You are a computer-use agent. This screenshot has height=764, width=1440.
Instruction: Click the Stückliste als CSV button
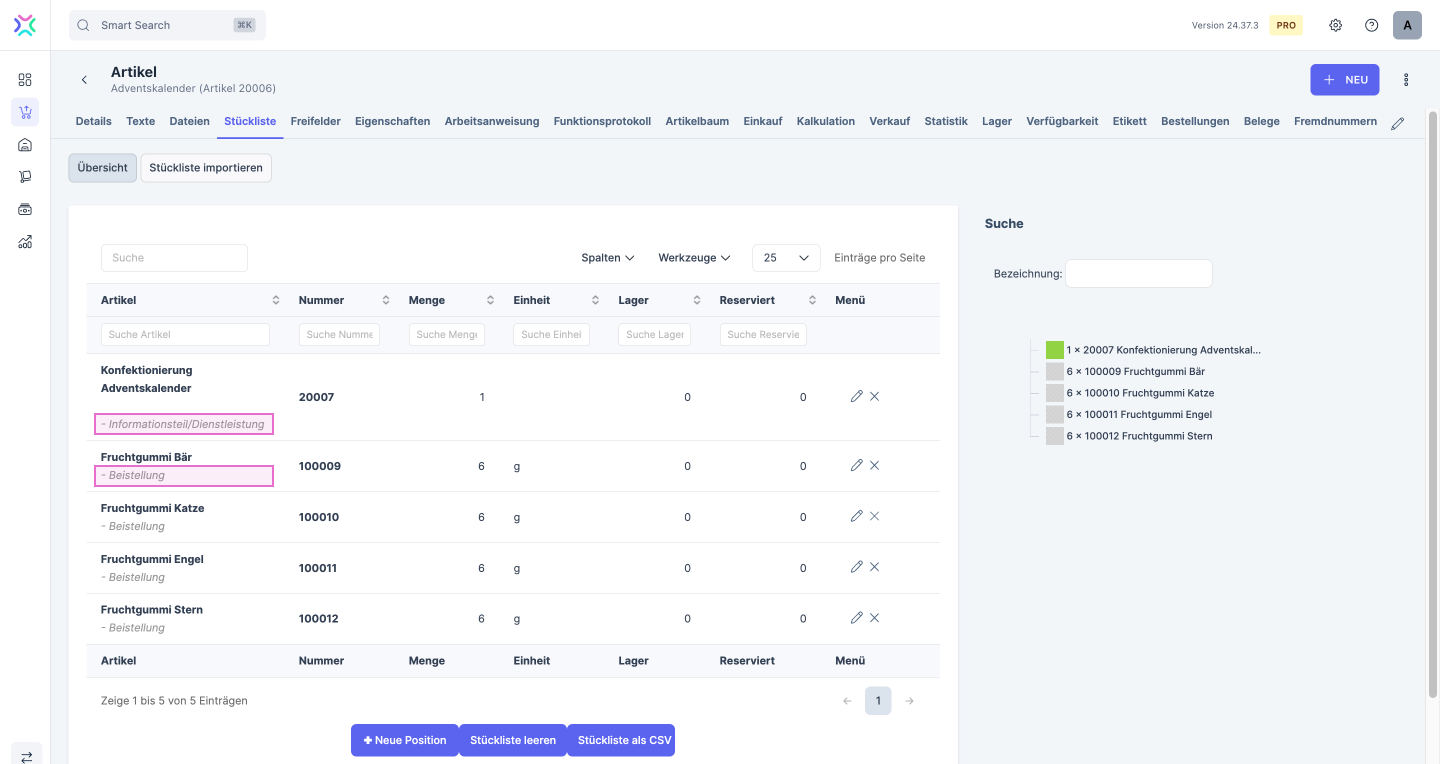[x=620, y=740]
